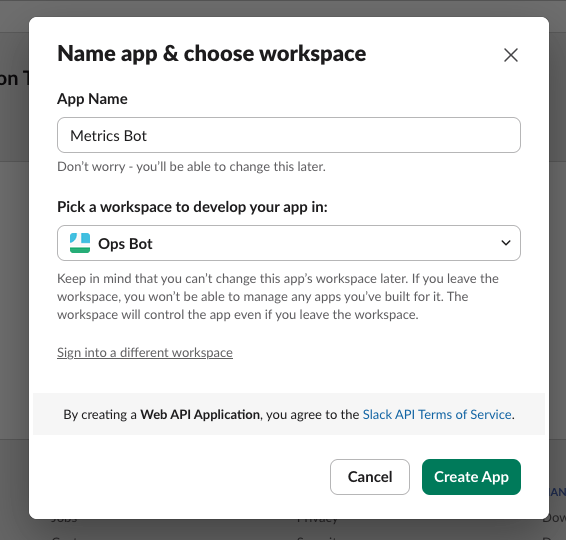Click the "Don't worry - you'll be able to change this later." hint
The width and height of the screenshot is (566, 540).
point(191,167)
